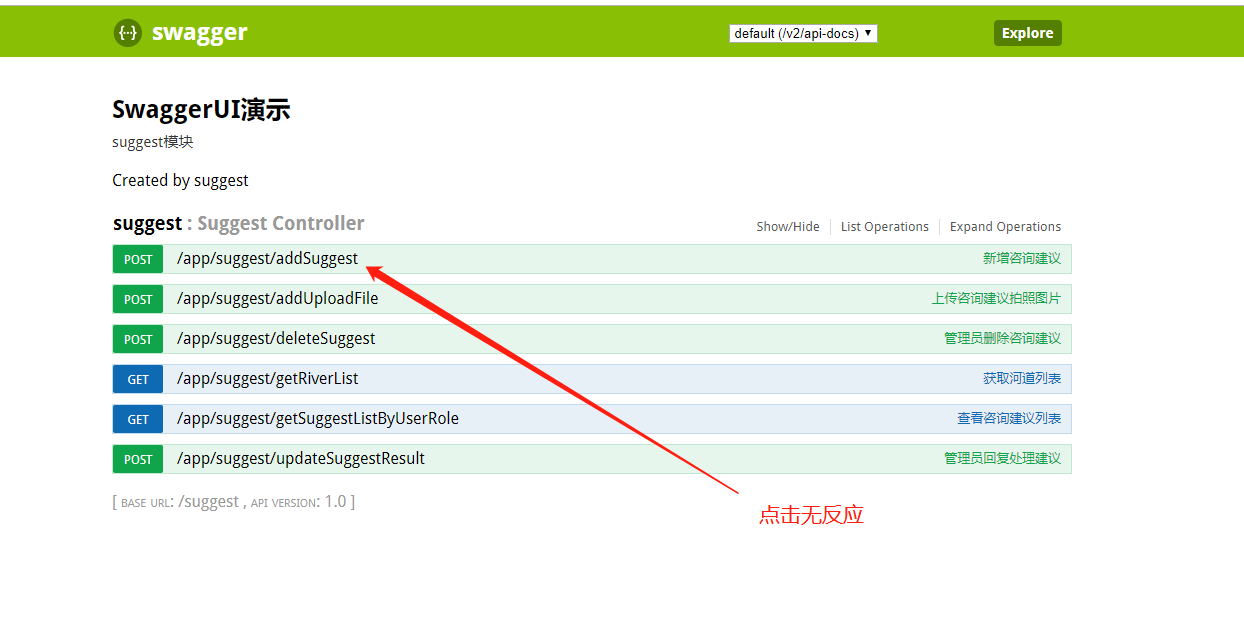This screenshot has height=619, width=1244.
Task: Expand the /app/suggest/getRiverList path
Action: click(x=268, y=378)
